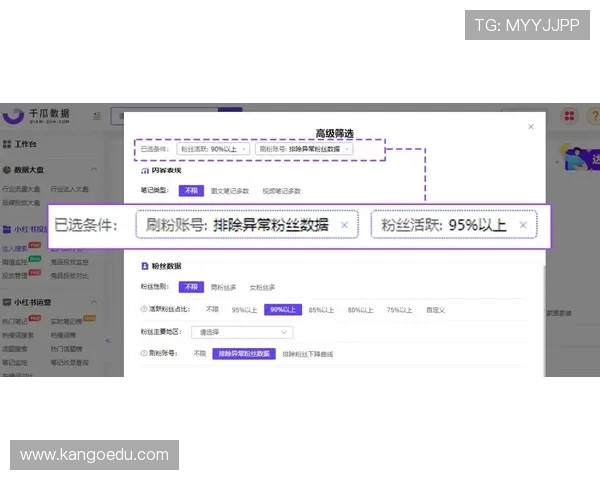Open 竞品投放监控 in sidebar
Viewport: 600px width, 480px height.
point(69,262)
